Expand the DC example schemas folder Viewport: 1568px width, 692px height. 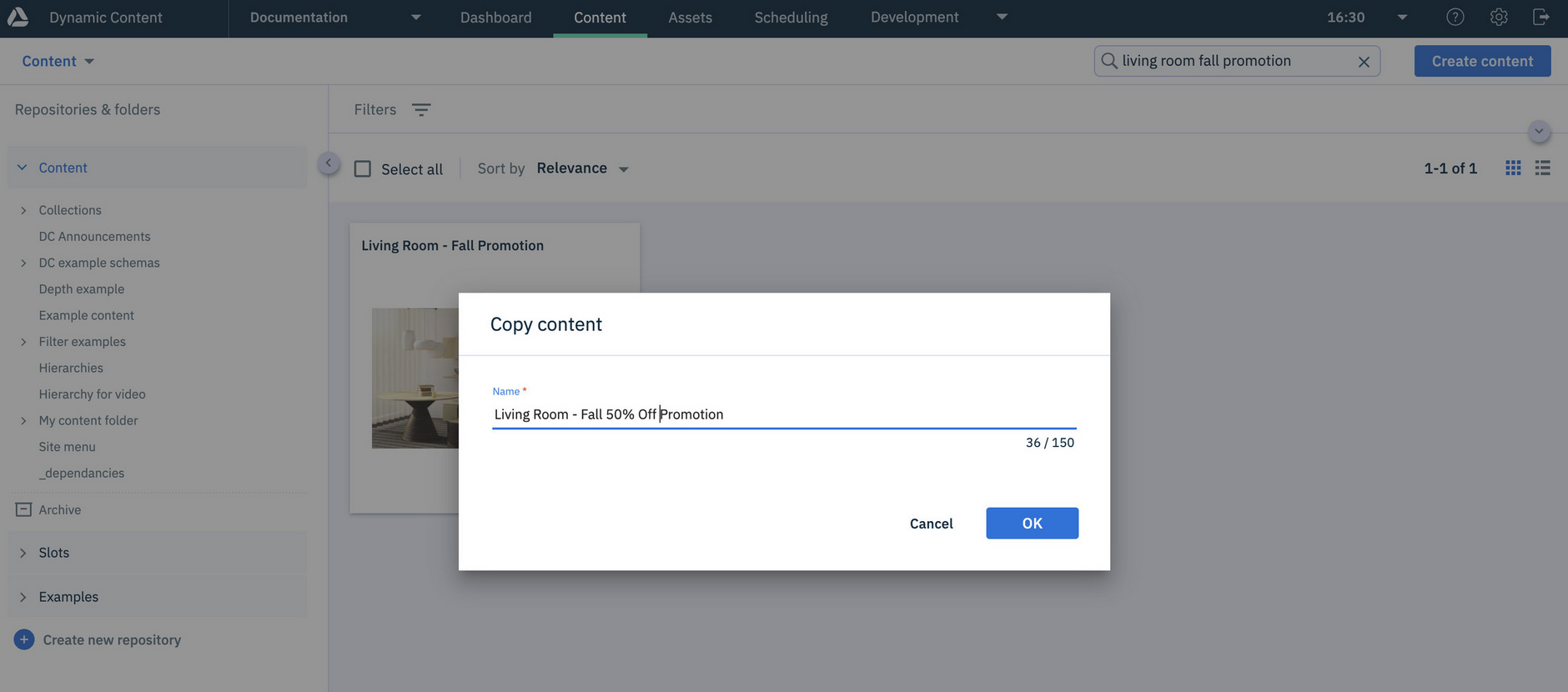tap(23, 263)
